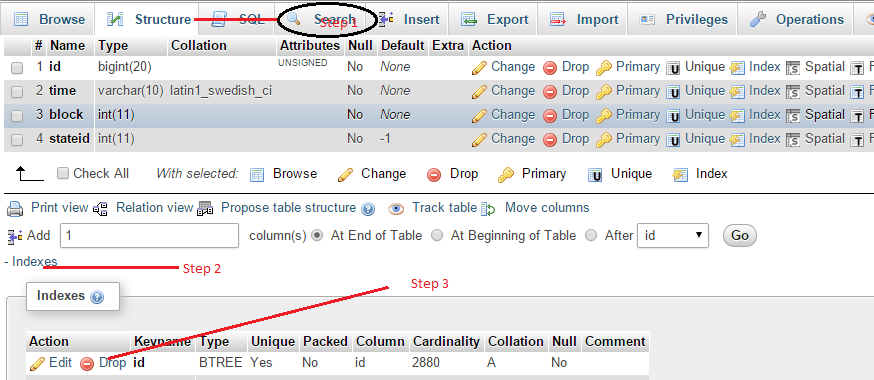The width and height of the screenshot is (874, 380).
Task: Select the At Beginning of Table radio
Action: coord(438,236)
